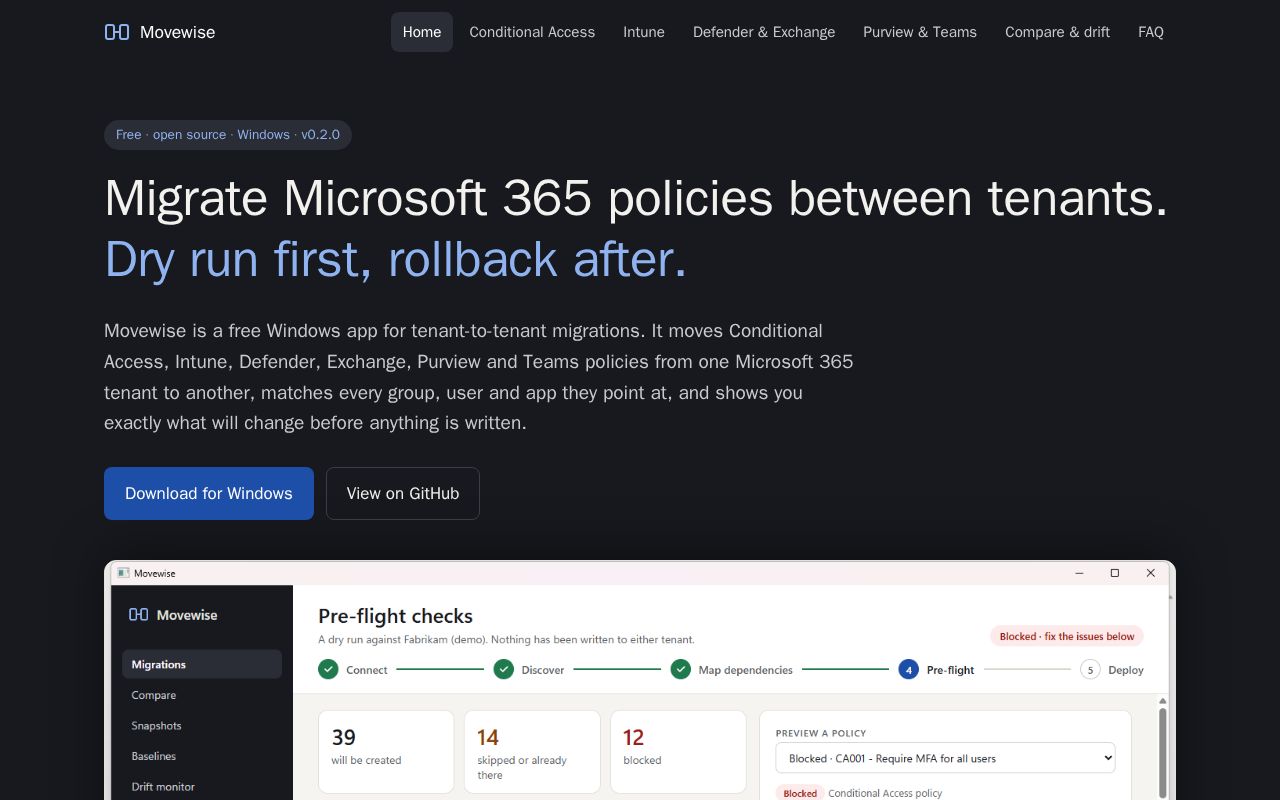Click the Movewise brand name in header

coord(177,32)
